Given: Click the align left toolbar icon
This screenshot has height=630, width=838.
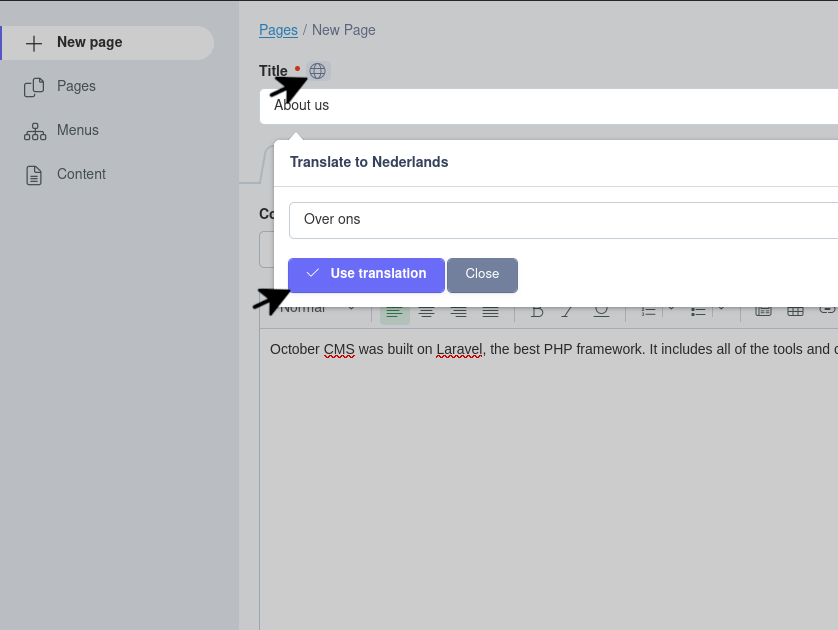Looking at the screenshot, I should (x=394, y=312).
